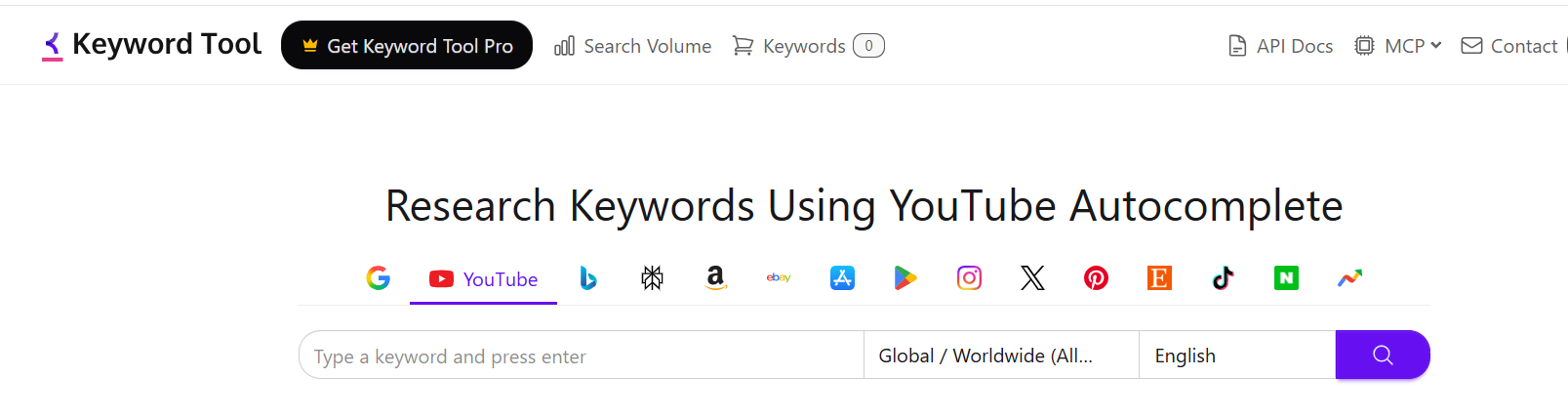This screenshot has height=419, width=1568.
Task: Click the purple search magnifier button
Action: point(1383,355)
